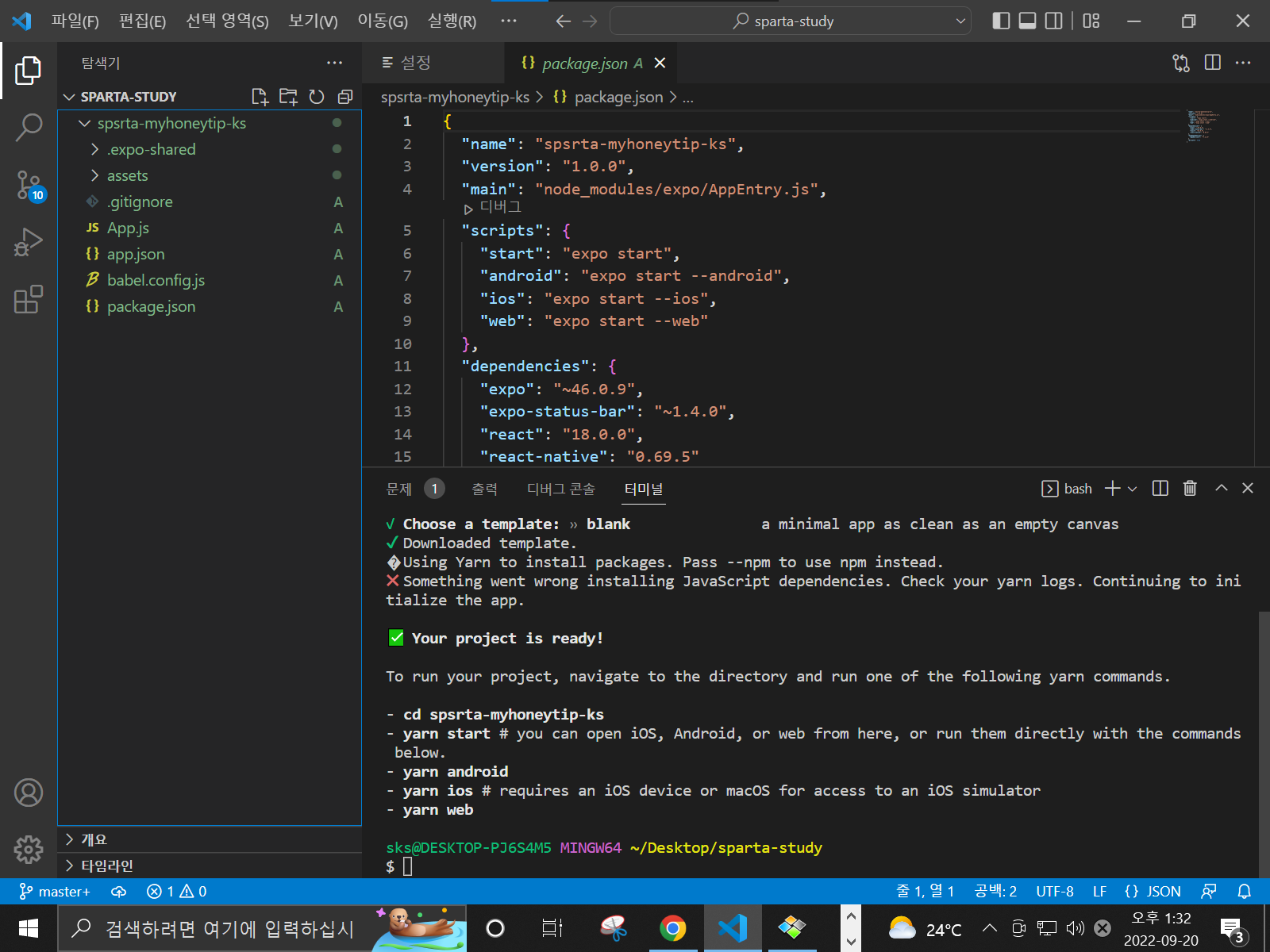Create a new folder in SPARTA-STUDY
This screenshot has width=1270, height=952.
(x=288, y=97)
